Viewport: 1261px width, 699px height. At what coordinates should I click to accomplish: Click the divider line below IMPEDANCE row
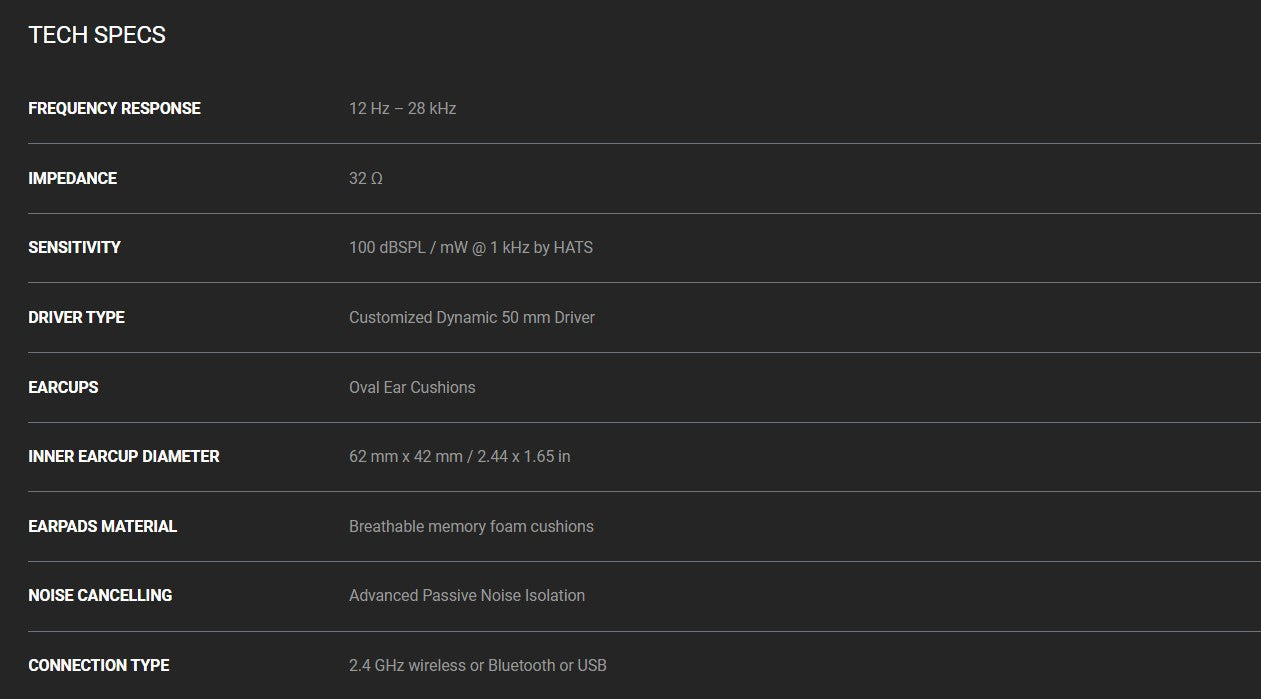point(644,213)
